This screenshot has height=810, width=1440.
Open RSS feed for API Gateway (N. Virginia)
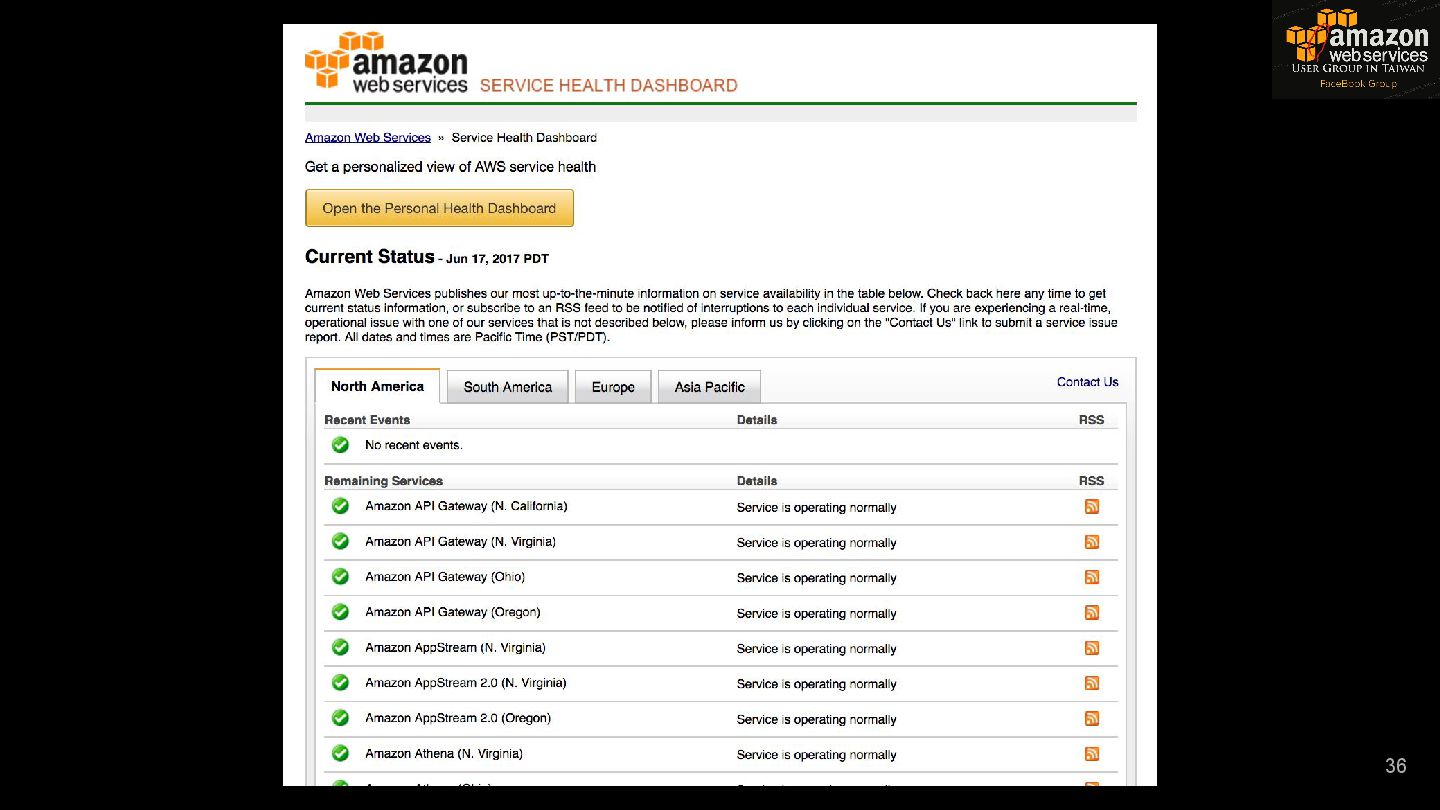click(1091, 542)
